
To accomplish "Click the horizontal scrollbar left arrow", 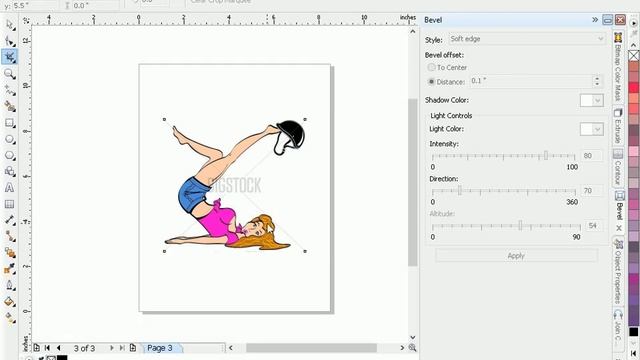I will pyautogui.click(x=231, y=348).
